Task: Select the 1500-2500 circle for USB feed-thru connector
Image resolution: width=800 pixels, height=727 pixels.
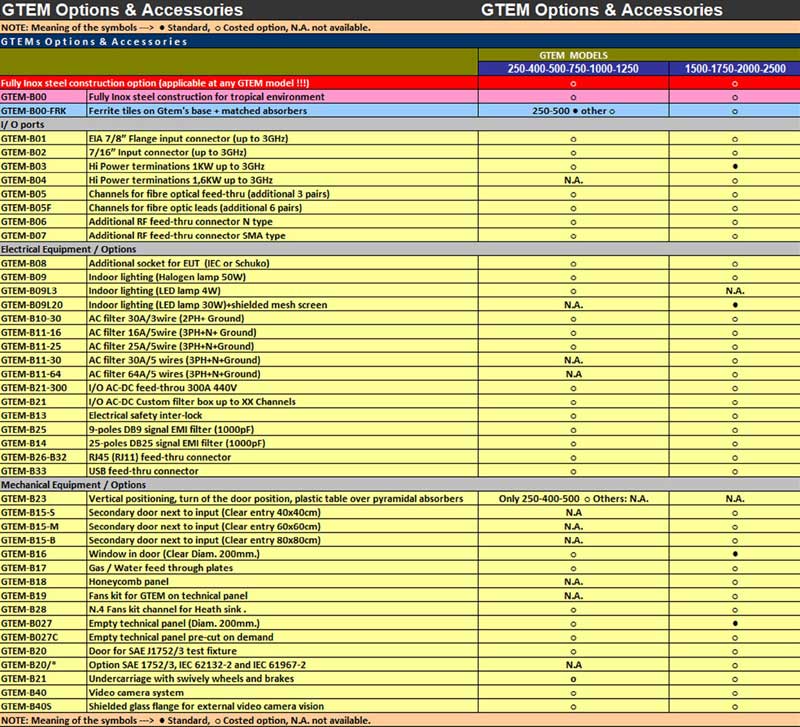Action: point(735,470)
